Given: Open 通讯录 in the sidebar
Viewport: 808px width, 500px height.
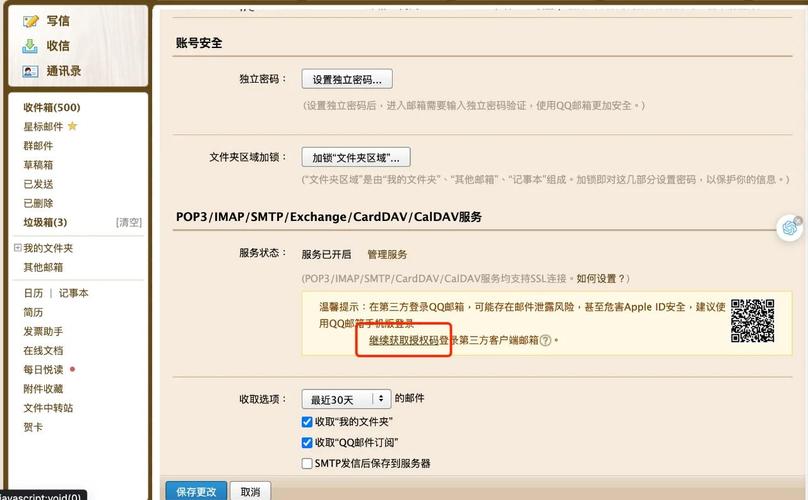Looking at the screenshot, I should tap(63, 71).
